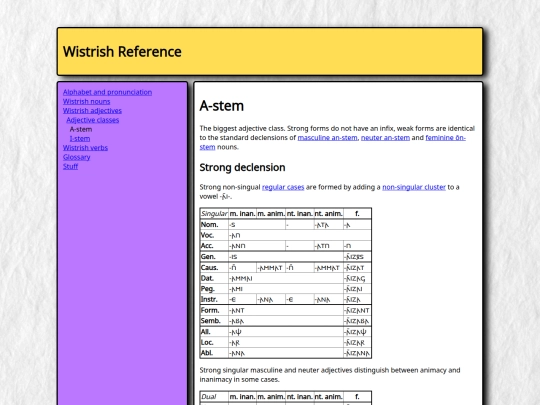Click the feminine cell in the Gen. row
The width and height of the screenshot is (540, 405).
[357, 257]
